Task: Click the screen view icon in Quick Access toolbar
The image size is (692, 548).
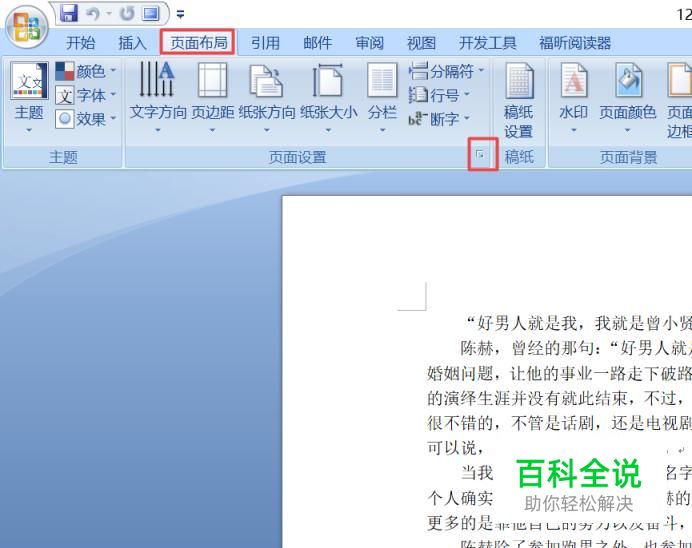Action: (150, 14)
